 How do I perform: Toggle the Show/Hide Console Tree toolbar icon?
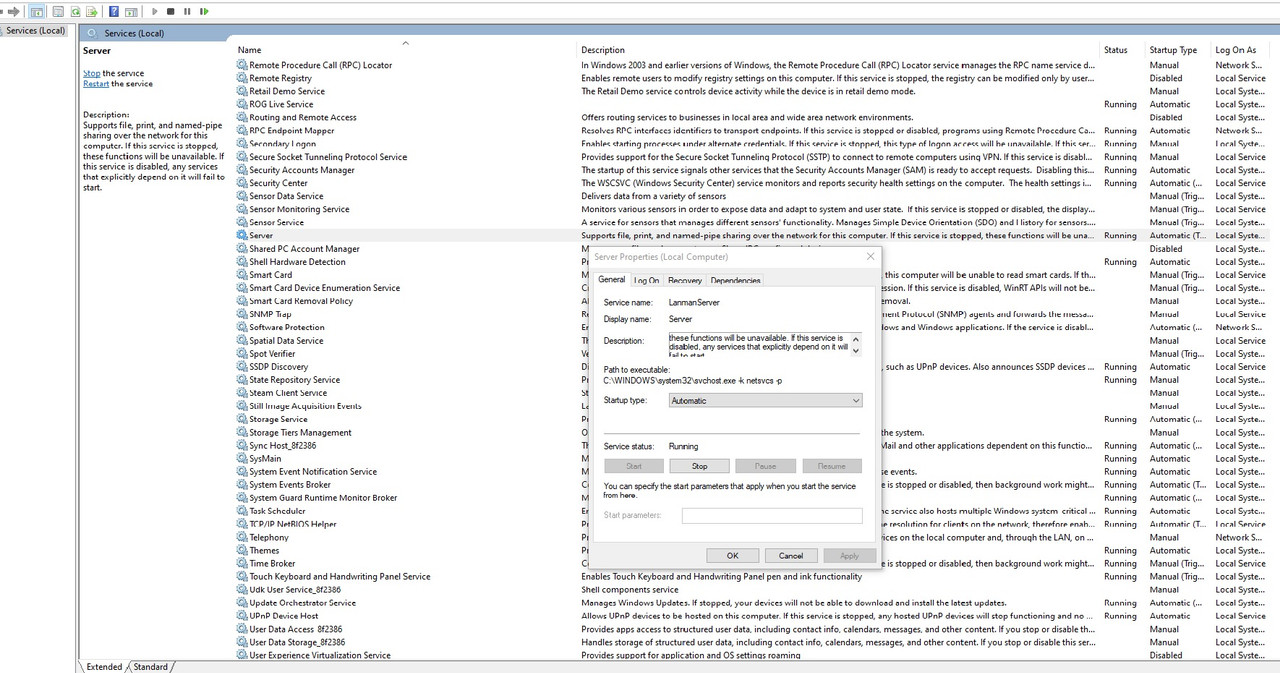click(x=37, y=11)
